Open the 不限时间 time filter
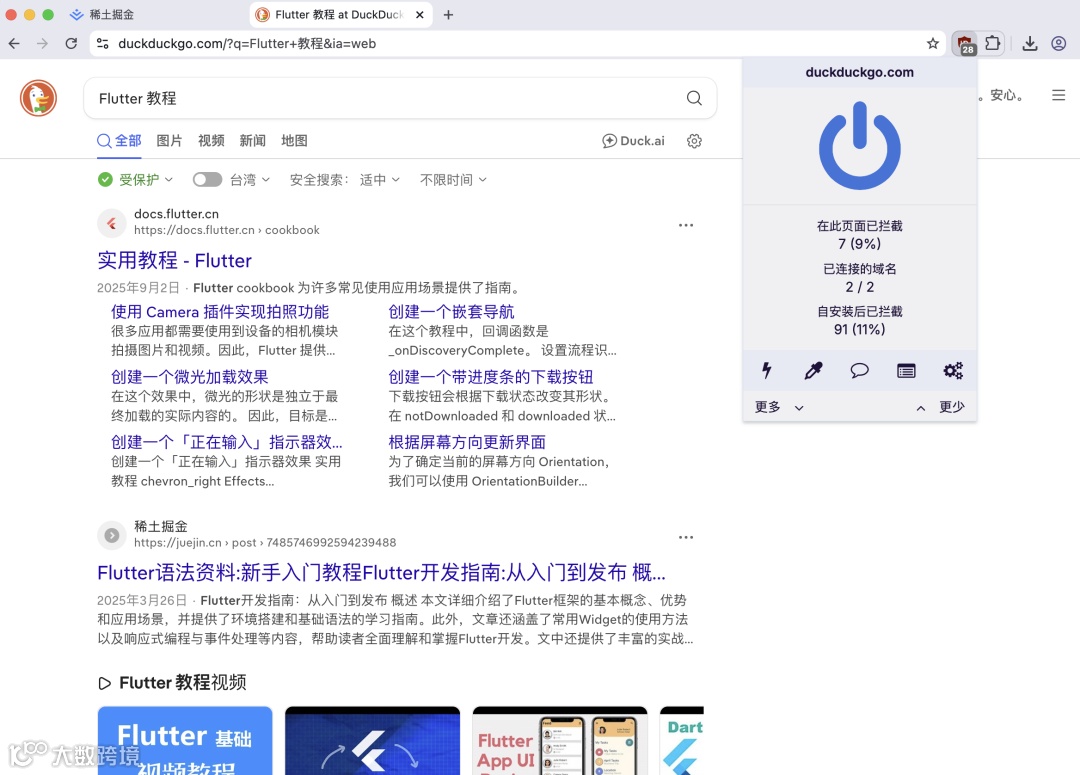The height and width of the screenshot is (775, 1080). 453,180
